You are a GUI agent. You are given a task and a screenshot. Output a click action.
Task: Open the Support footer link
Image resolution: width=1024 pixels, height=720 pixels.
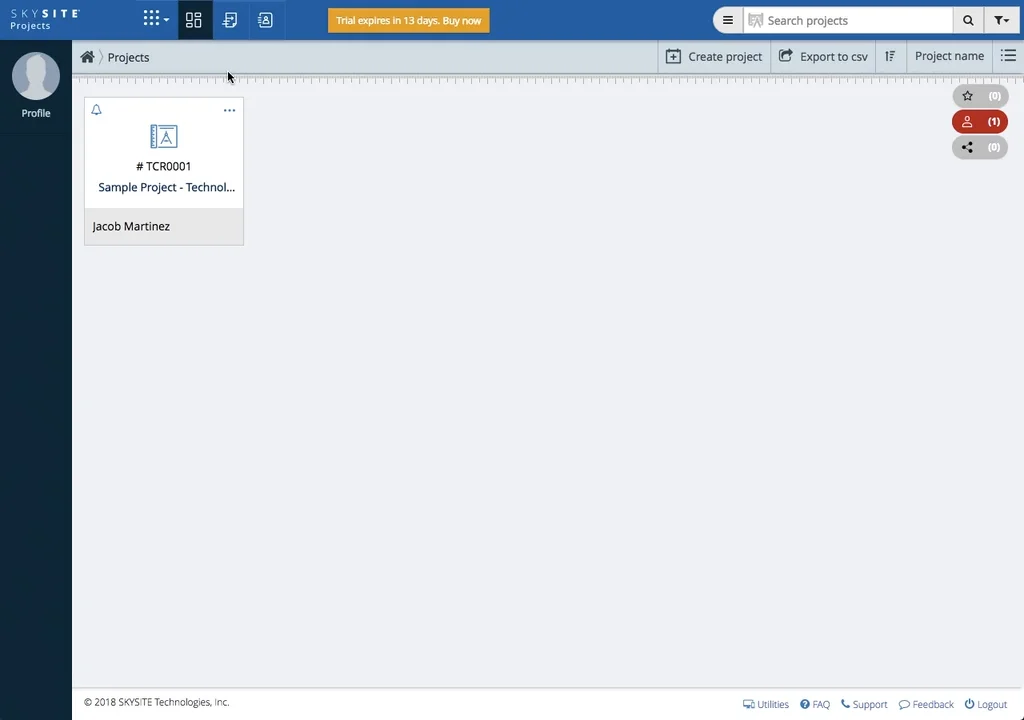(x=864, y=704)
